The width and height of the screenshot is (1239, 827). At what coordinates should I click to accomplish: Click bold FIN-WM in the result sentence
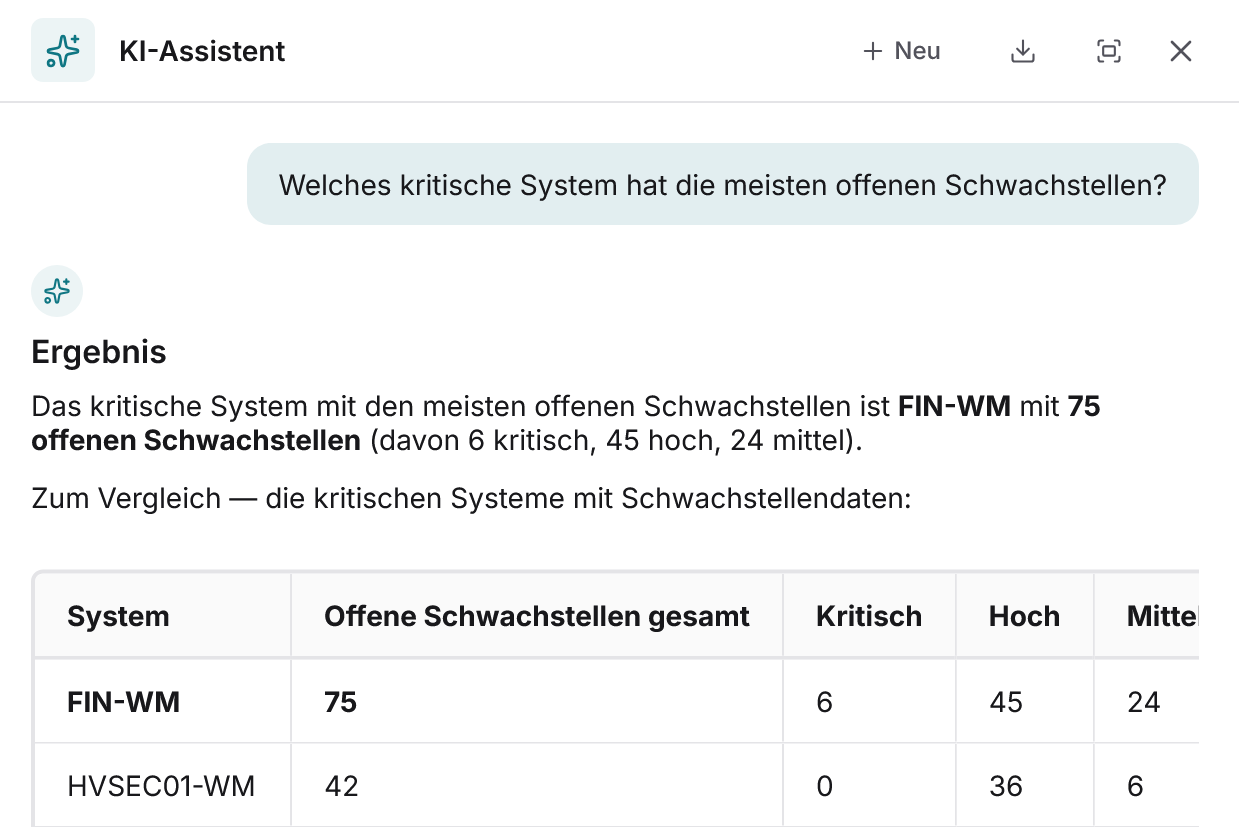pos(955,407)
